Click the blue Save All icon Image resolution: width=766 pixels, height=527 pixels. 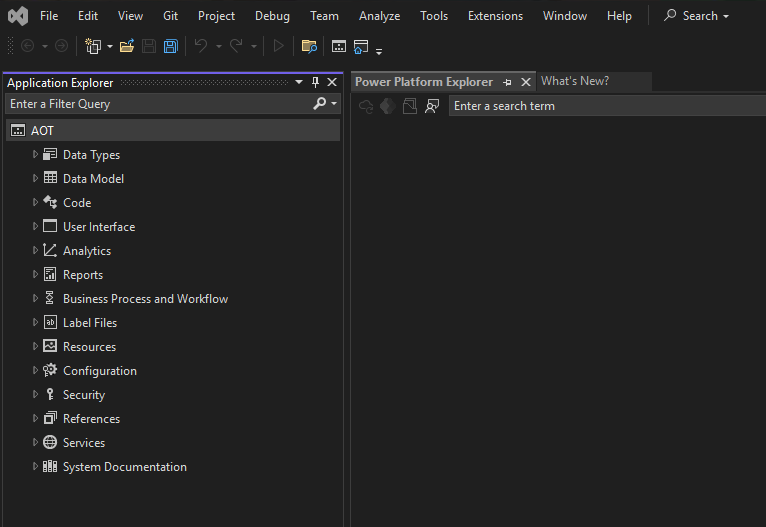(x=171, y=46)
